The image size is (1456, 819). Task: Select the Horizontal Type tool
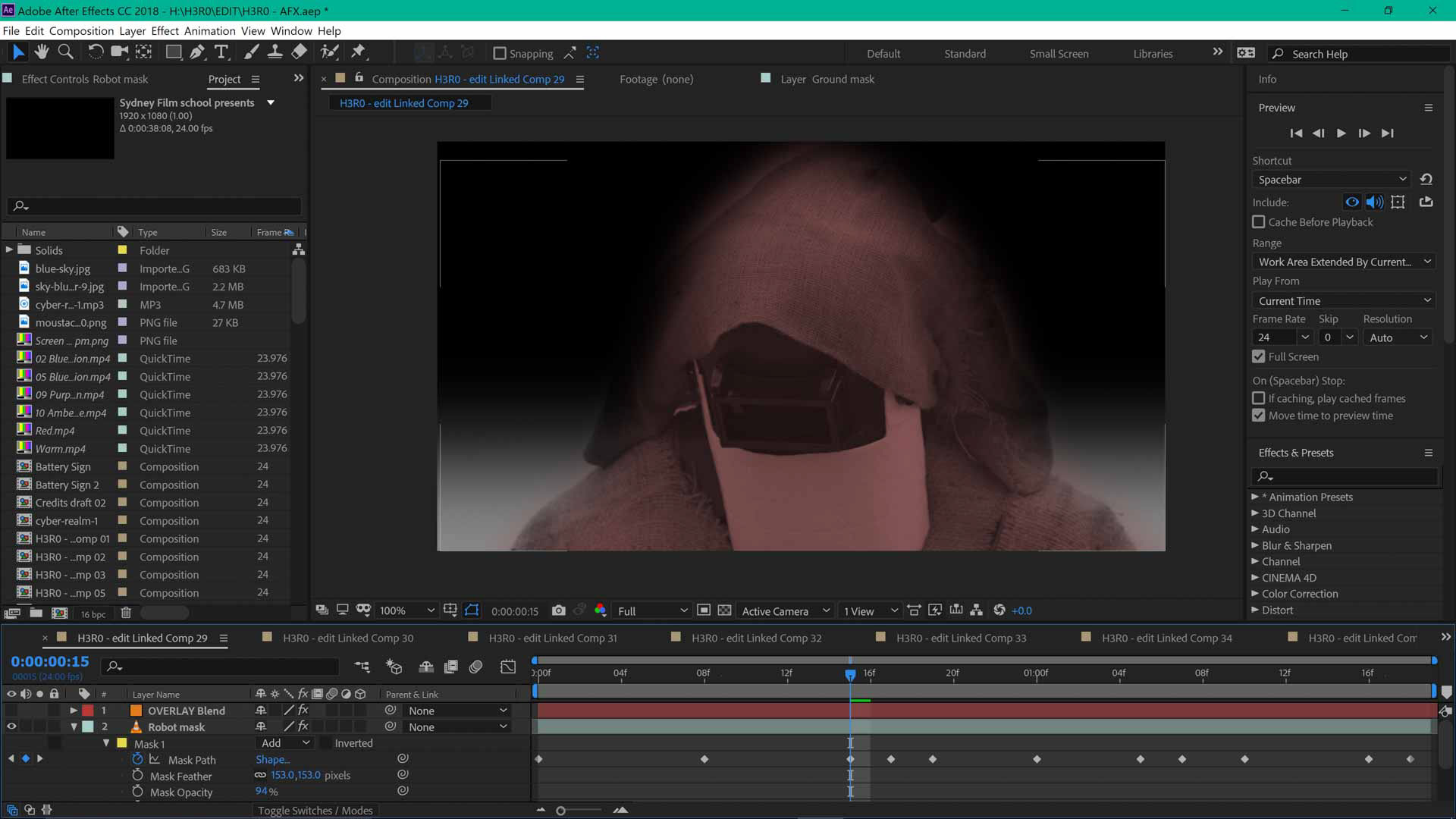click(221, 52)
